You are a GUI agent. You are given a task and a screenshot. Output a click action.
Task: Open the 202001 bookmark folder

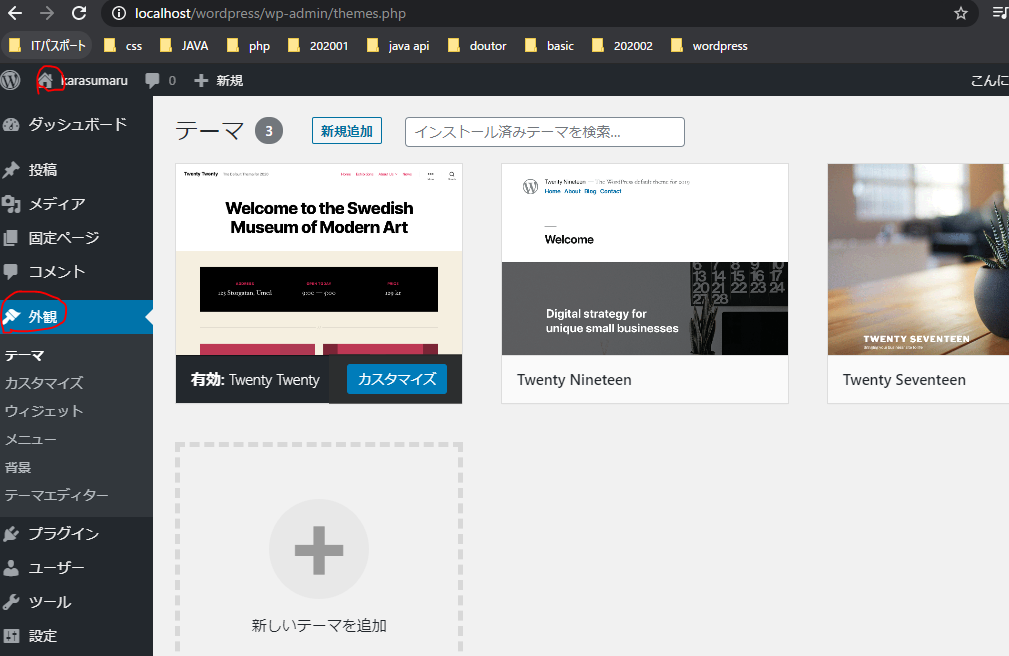click(x=319, y=46)
